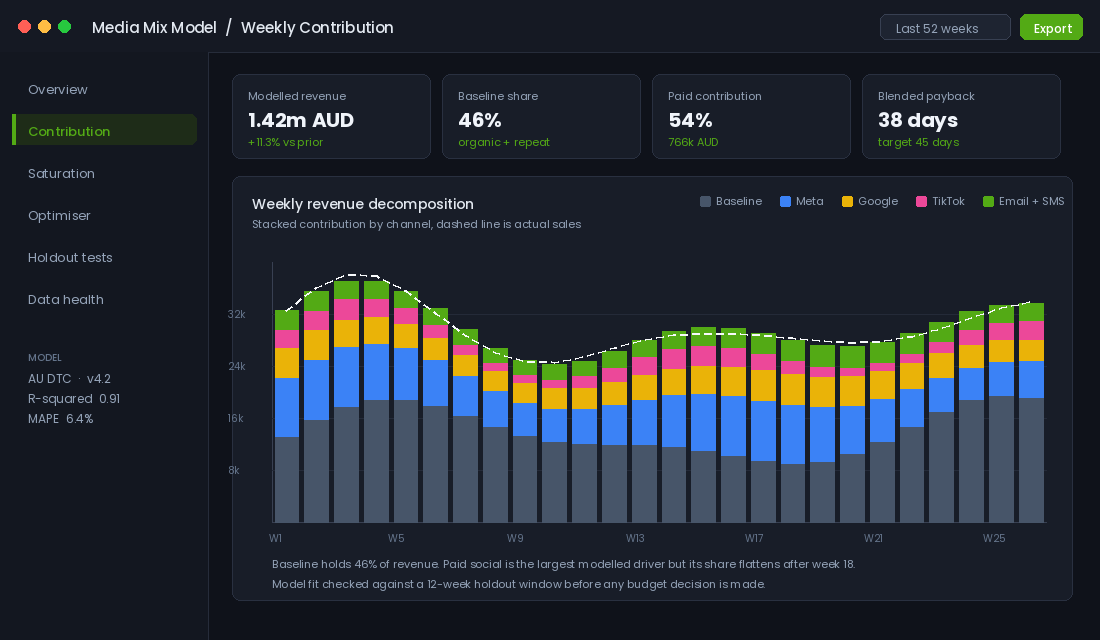Click the W25 axis label
The image size is (1100, 640).
(994, 538)
